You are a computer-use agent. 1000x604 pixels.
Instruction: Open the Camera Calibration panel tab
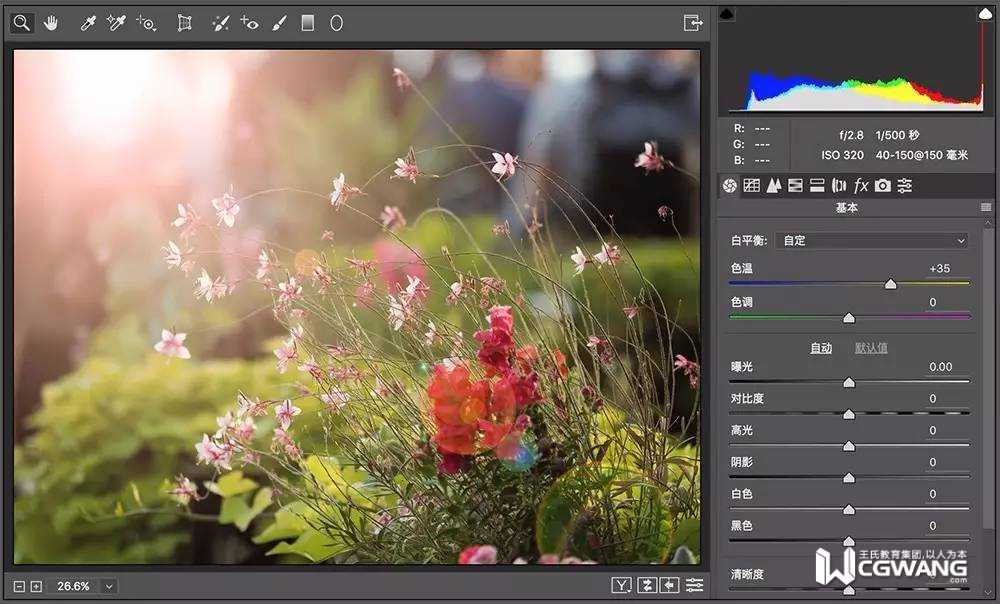883,186
